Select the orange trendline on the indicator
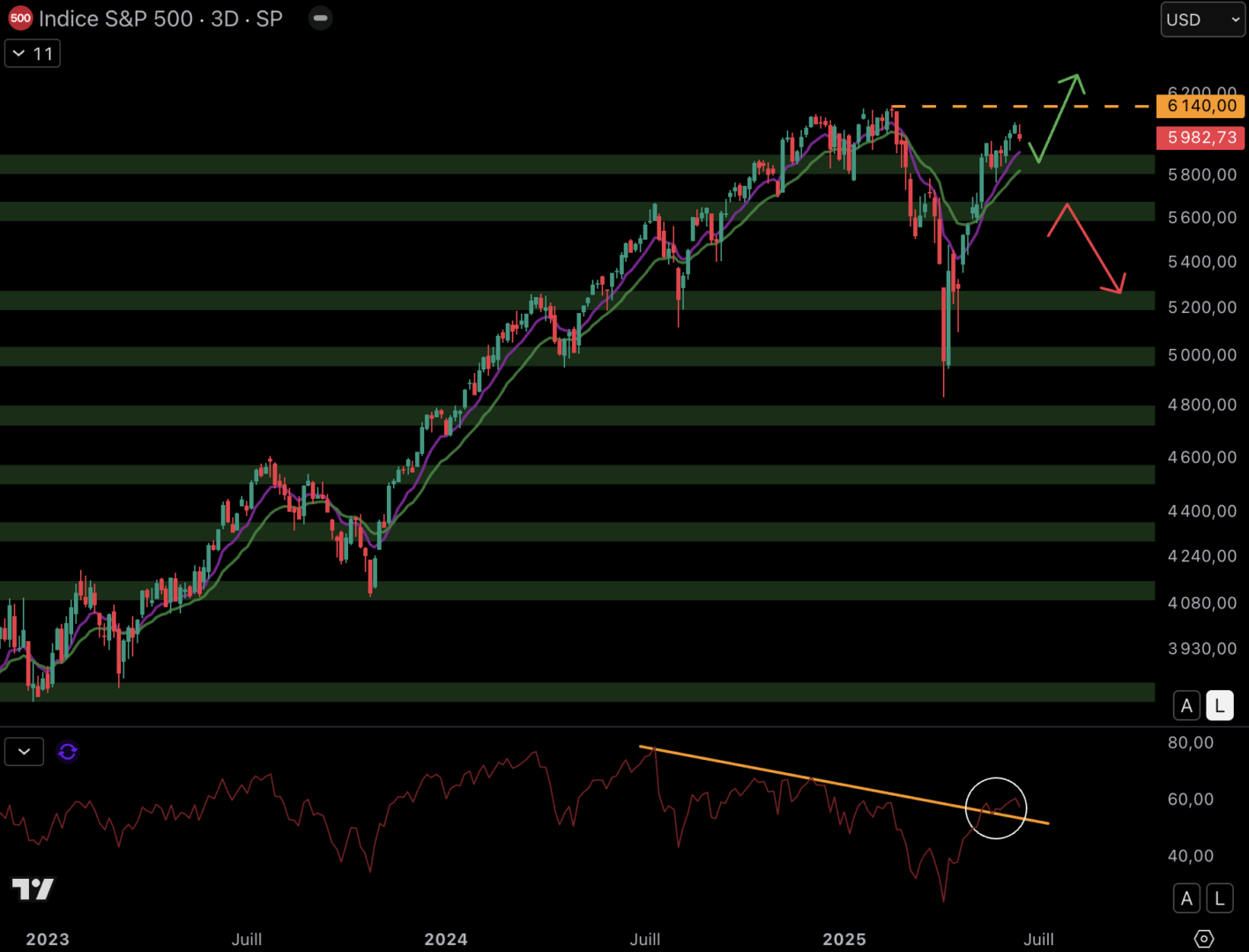 tap(844, 785)
